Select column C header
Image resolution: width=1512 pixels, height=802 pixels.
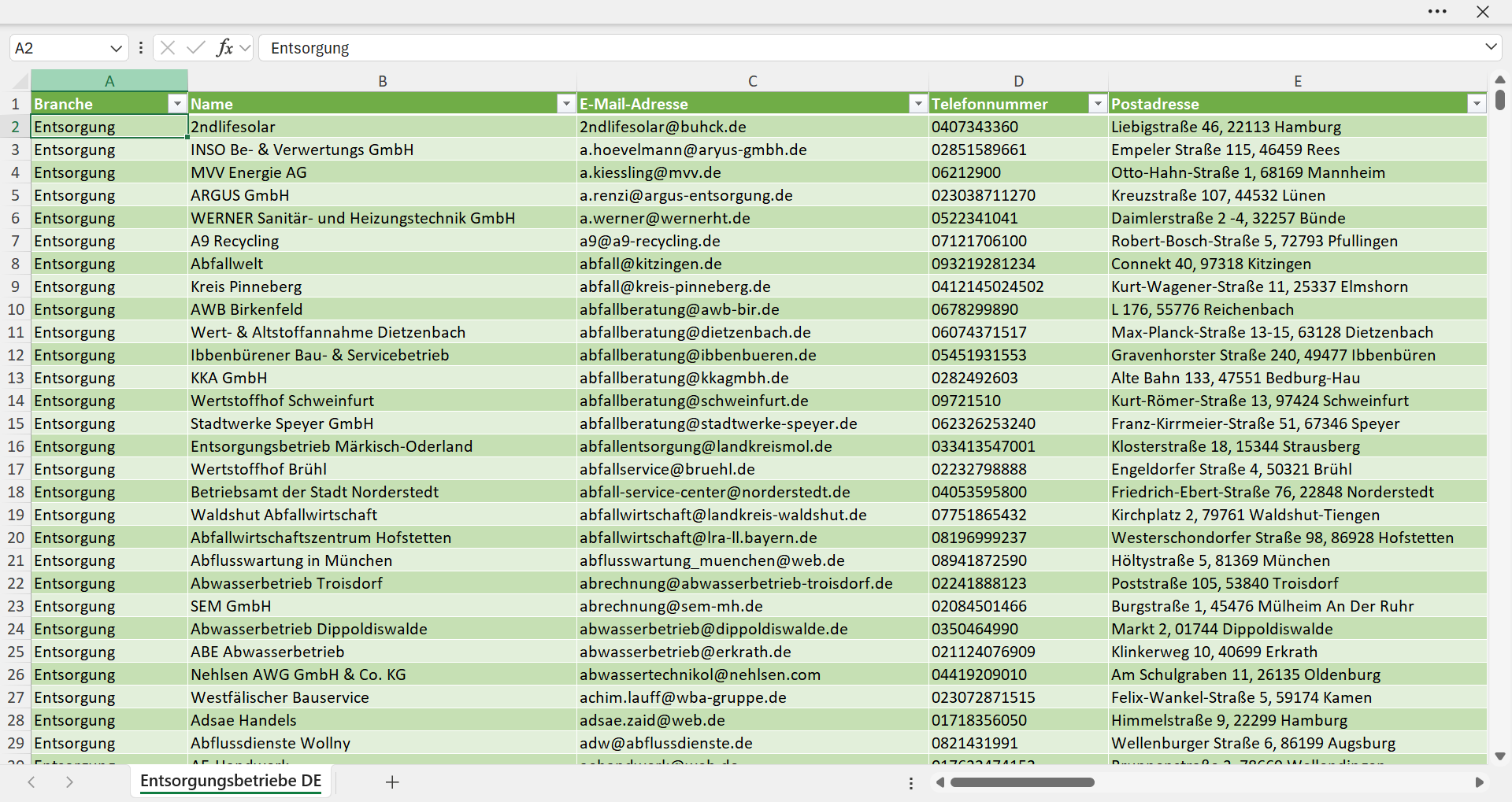(x=753, y=81)
